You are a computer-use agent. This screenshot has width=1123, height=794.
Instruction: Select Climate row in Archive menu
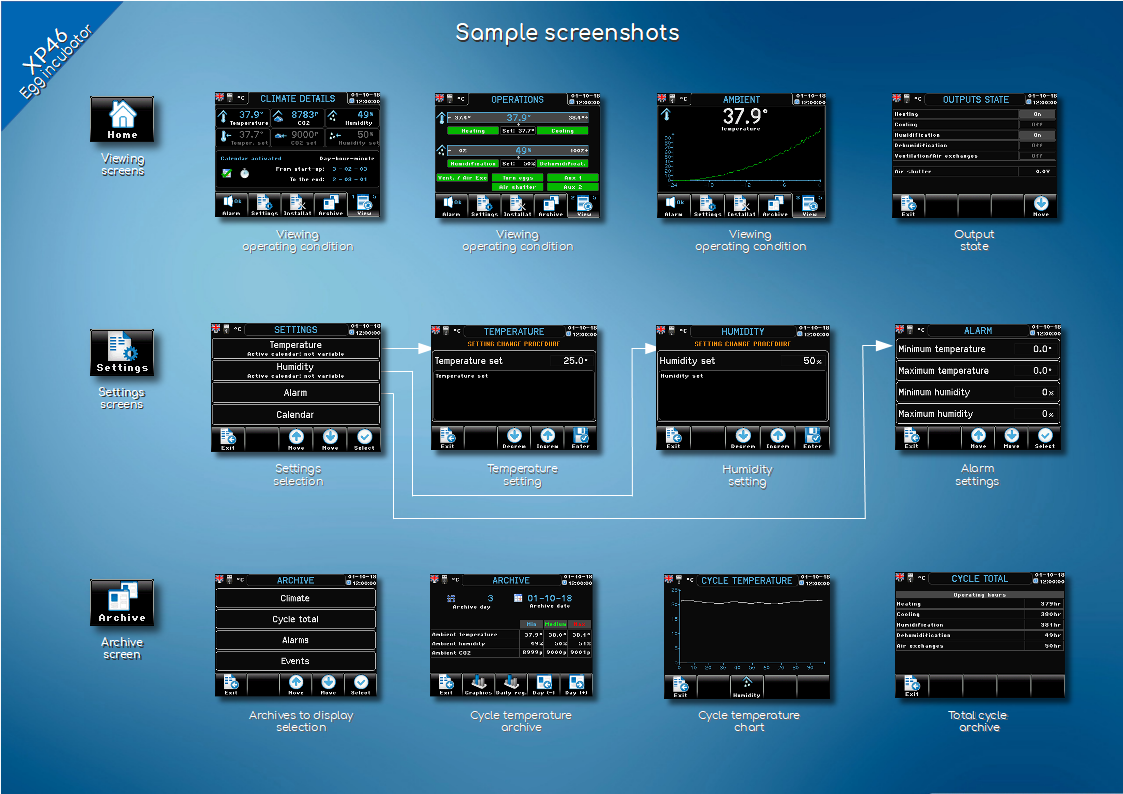(x=295, y=598)
